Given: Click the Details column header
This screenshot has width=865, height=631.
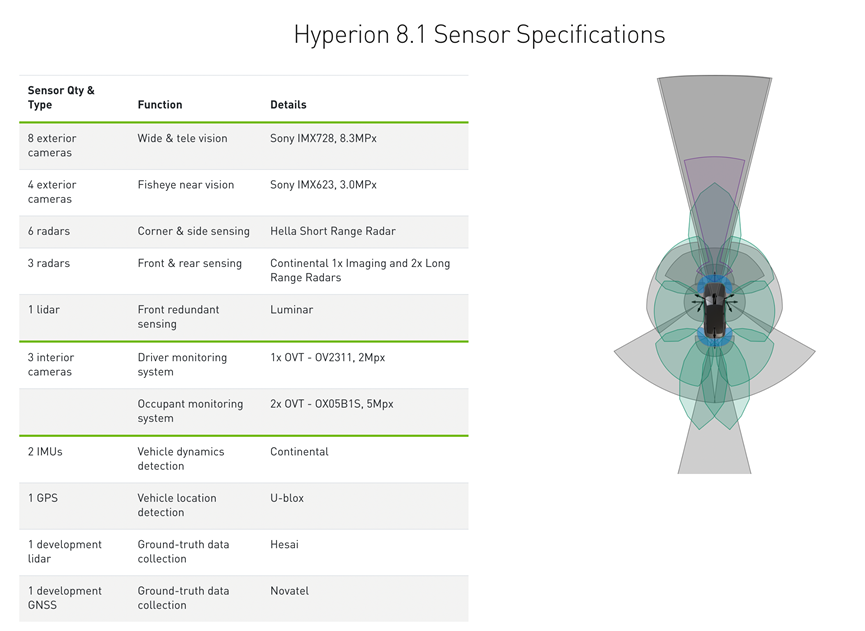Looking at the screenshot, I should (288, 105).
